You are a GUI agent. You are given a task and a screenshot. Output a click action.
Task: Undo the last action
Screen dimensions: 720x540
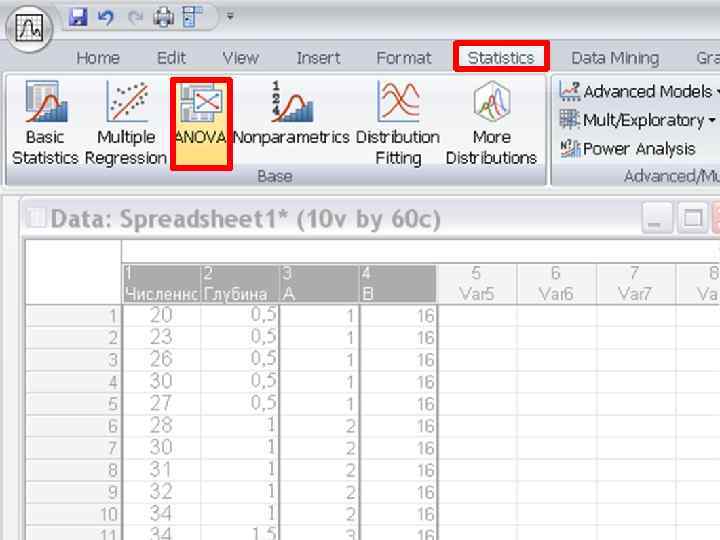pyautogui.click(x=106, y=18)
